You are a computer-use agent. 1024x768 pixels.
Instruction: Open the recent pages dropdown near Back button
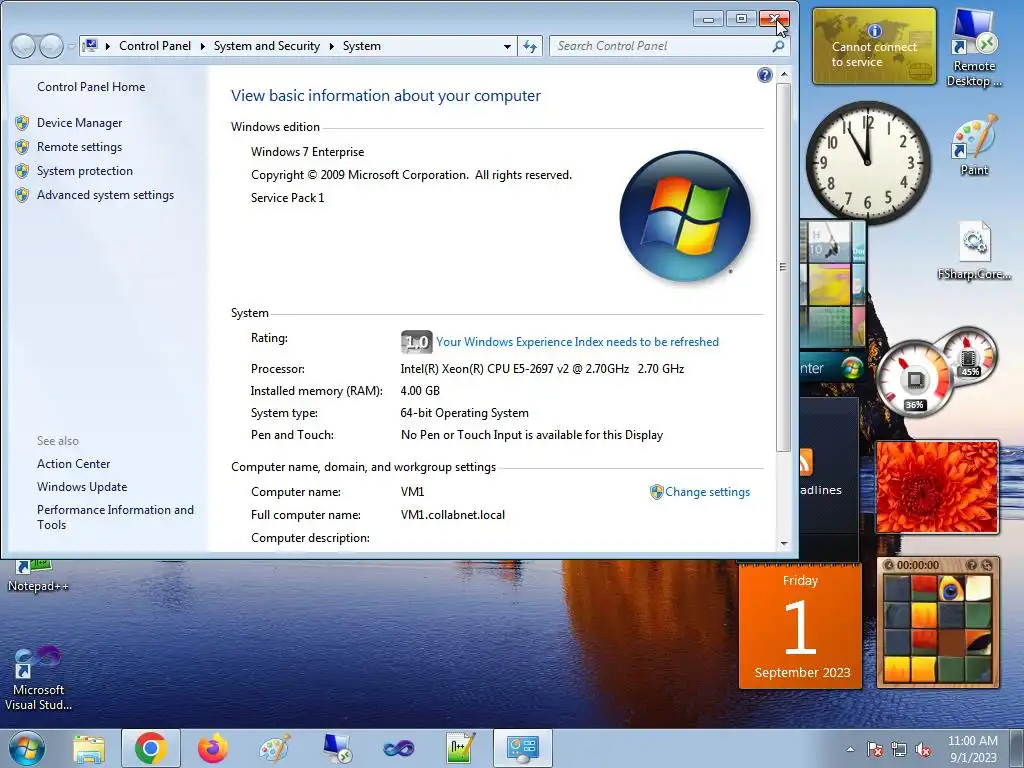pyautogui.click(x=71, y=46)
